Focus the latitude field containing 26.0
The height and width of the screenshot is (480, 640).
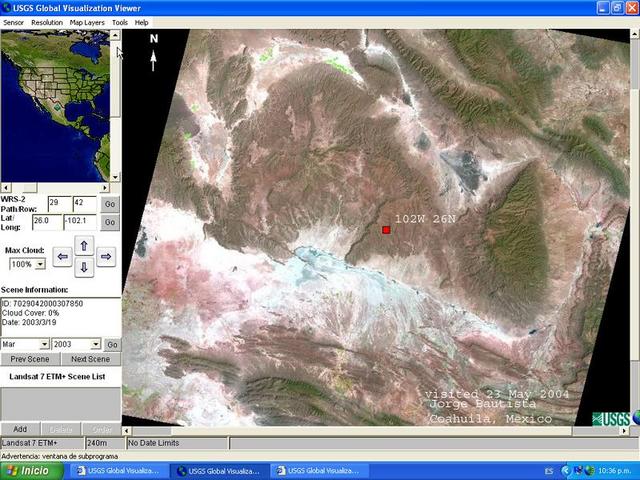coord(47,222)
